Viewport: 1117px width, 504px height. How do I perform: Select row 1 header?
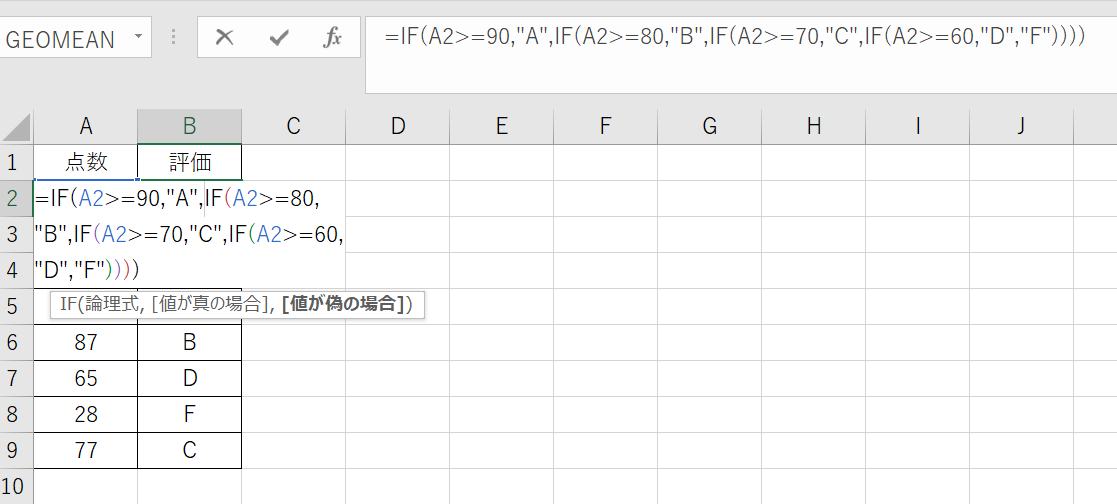tap(14, 162)
